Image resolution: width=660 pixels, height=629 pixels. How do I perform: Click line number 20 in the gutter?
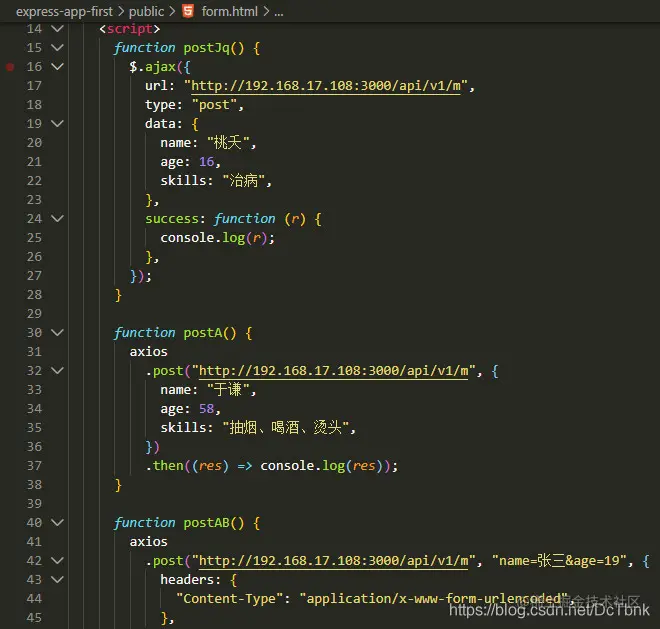(34, 143)
